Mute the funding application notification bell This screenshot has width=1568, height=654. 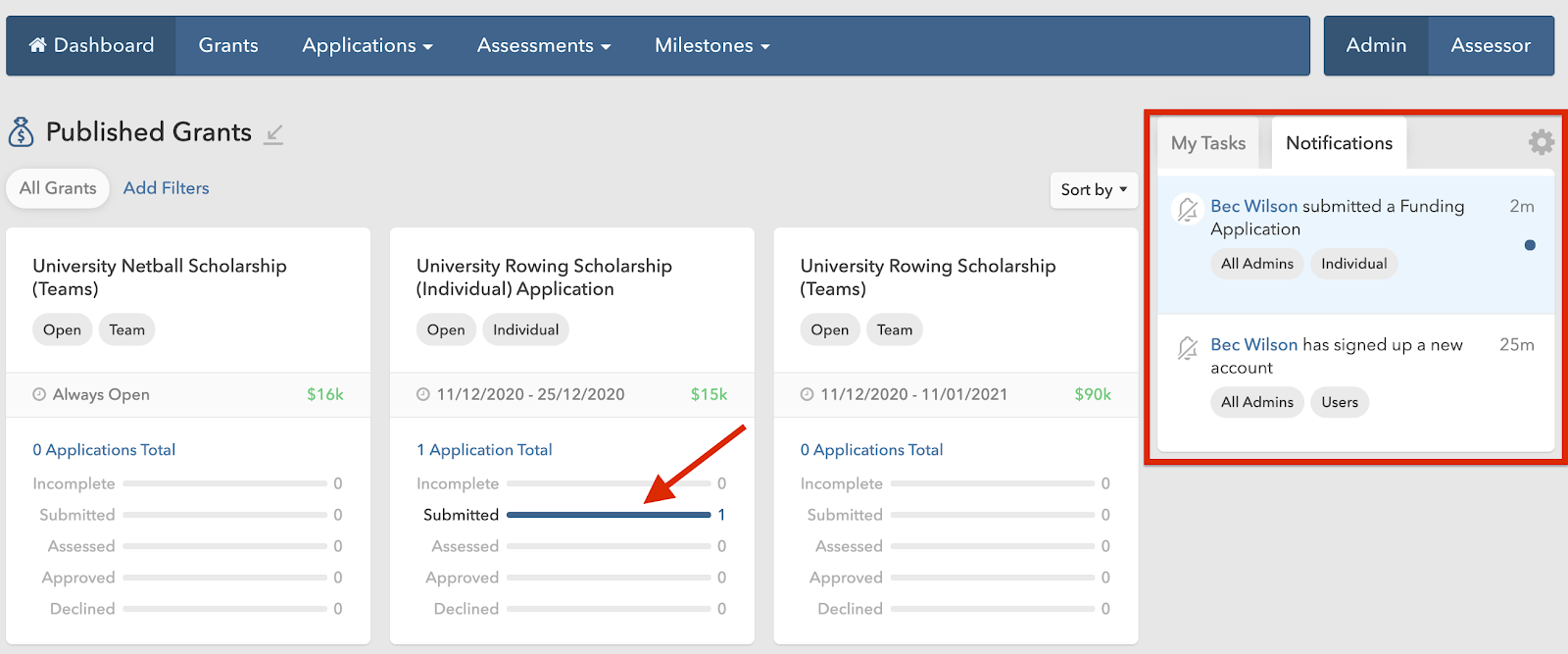tap(1188, 208)
